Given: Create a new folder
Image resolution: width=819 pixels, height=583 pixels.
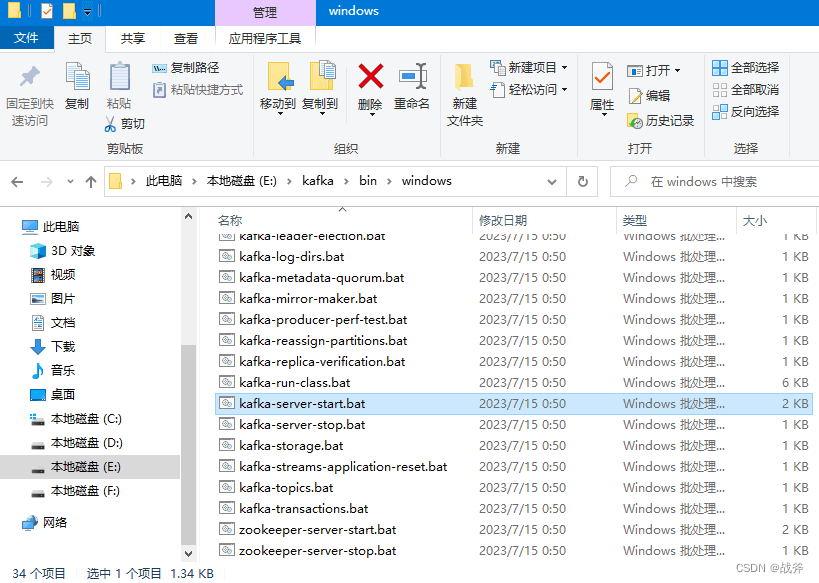Looking at the screenshot, I should pos(465,95).
